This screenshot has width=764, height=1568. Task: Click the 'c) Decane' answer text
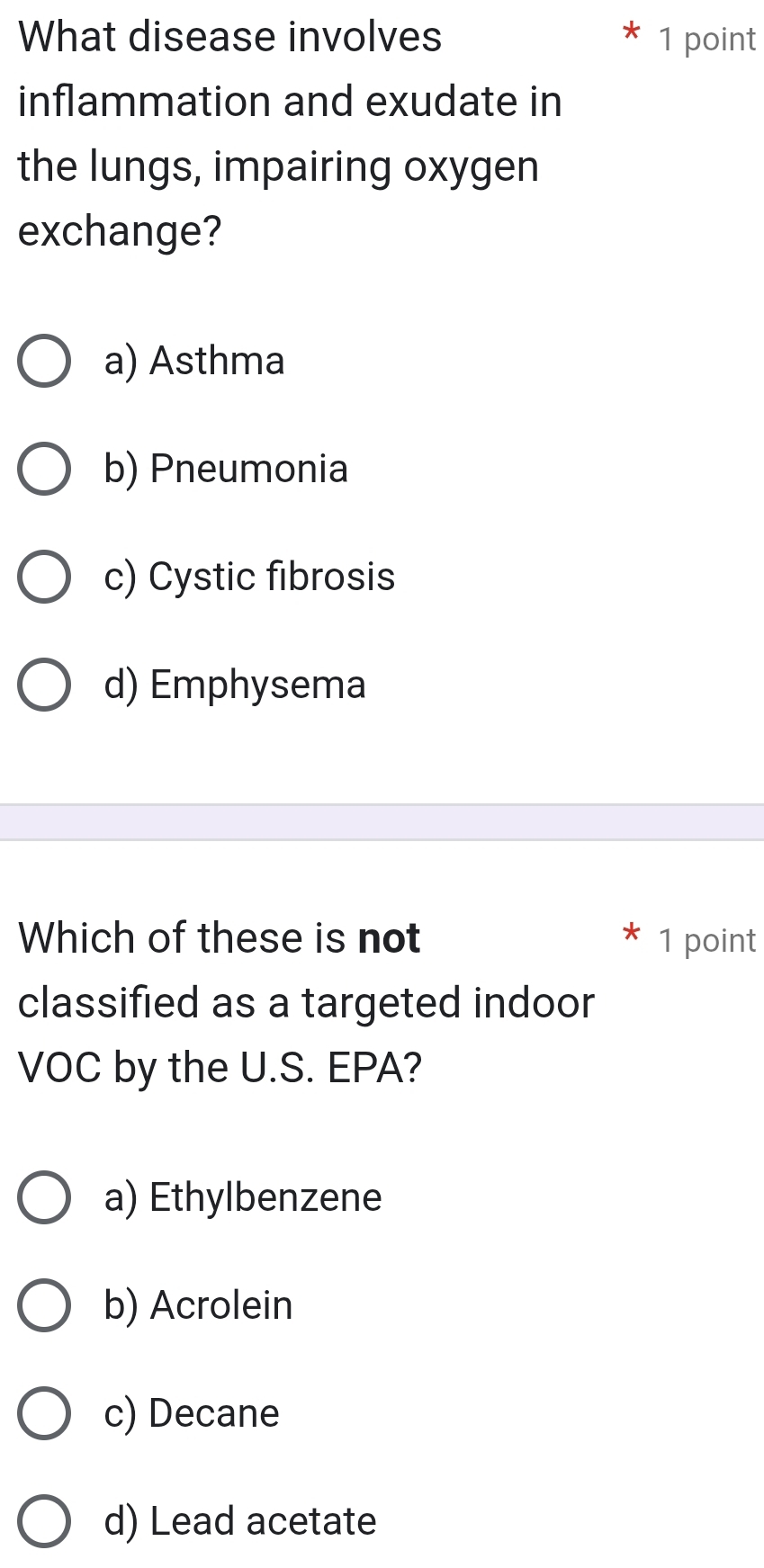192,1414
